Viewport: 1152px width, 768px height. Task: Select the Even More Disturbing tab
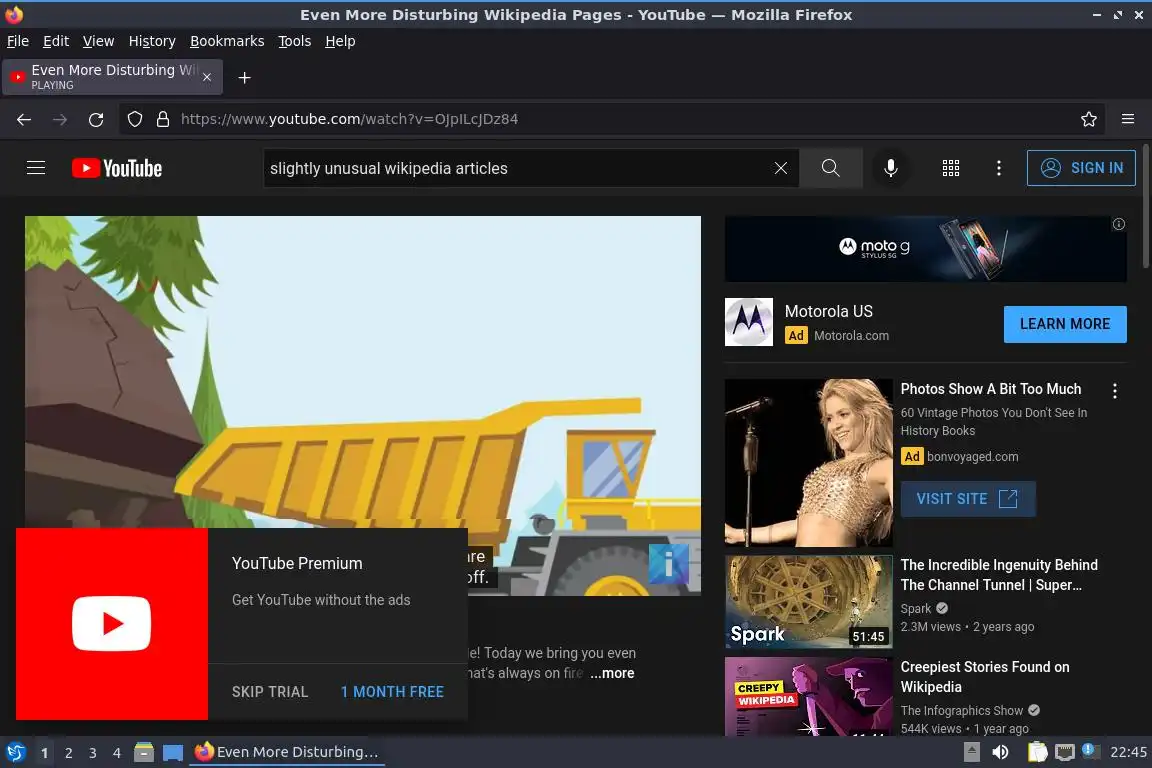(112, 77)
